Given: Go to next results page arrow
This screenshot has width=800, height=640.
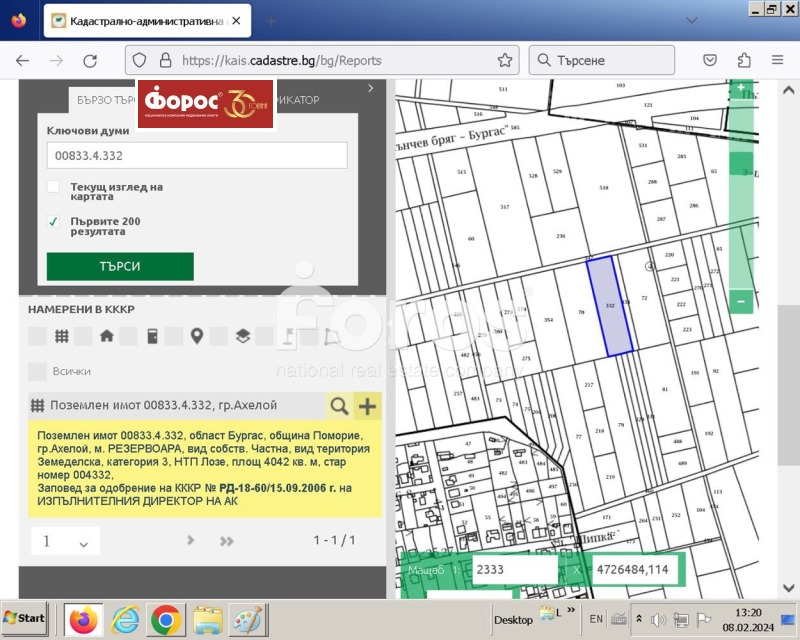Looking at the screenshot, I should [x=191, y=541].
